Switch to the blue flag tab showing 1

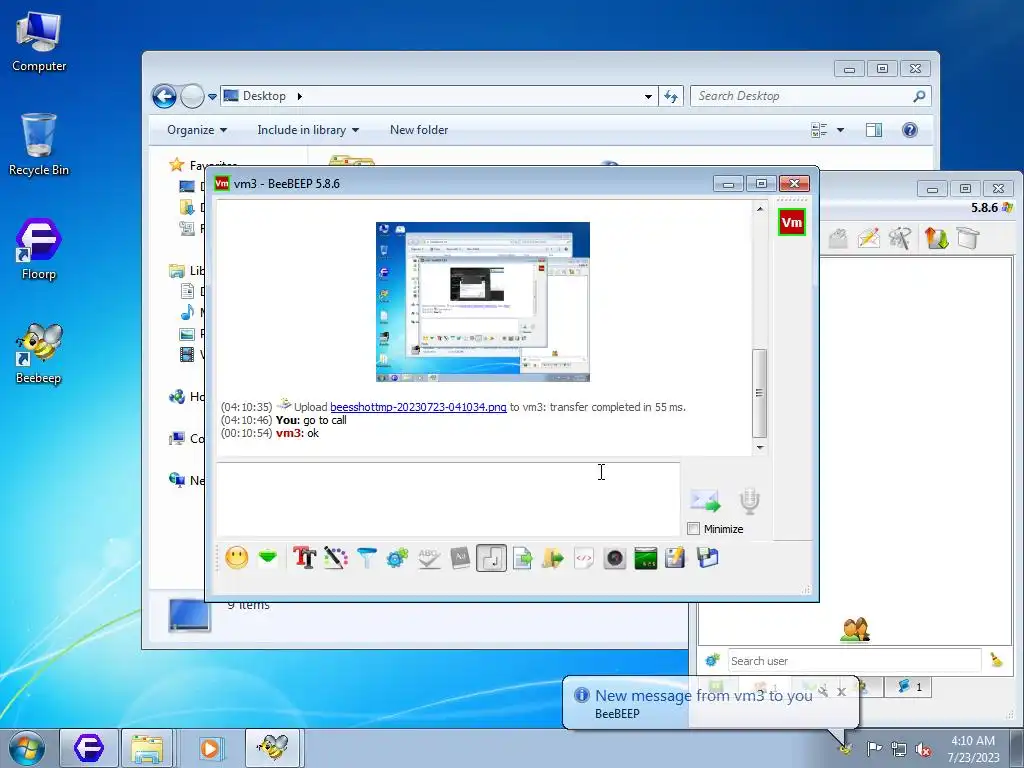pos(909,686)
